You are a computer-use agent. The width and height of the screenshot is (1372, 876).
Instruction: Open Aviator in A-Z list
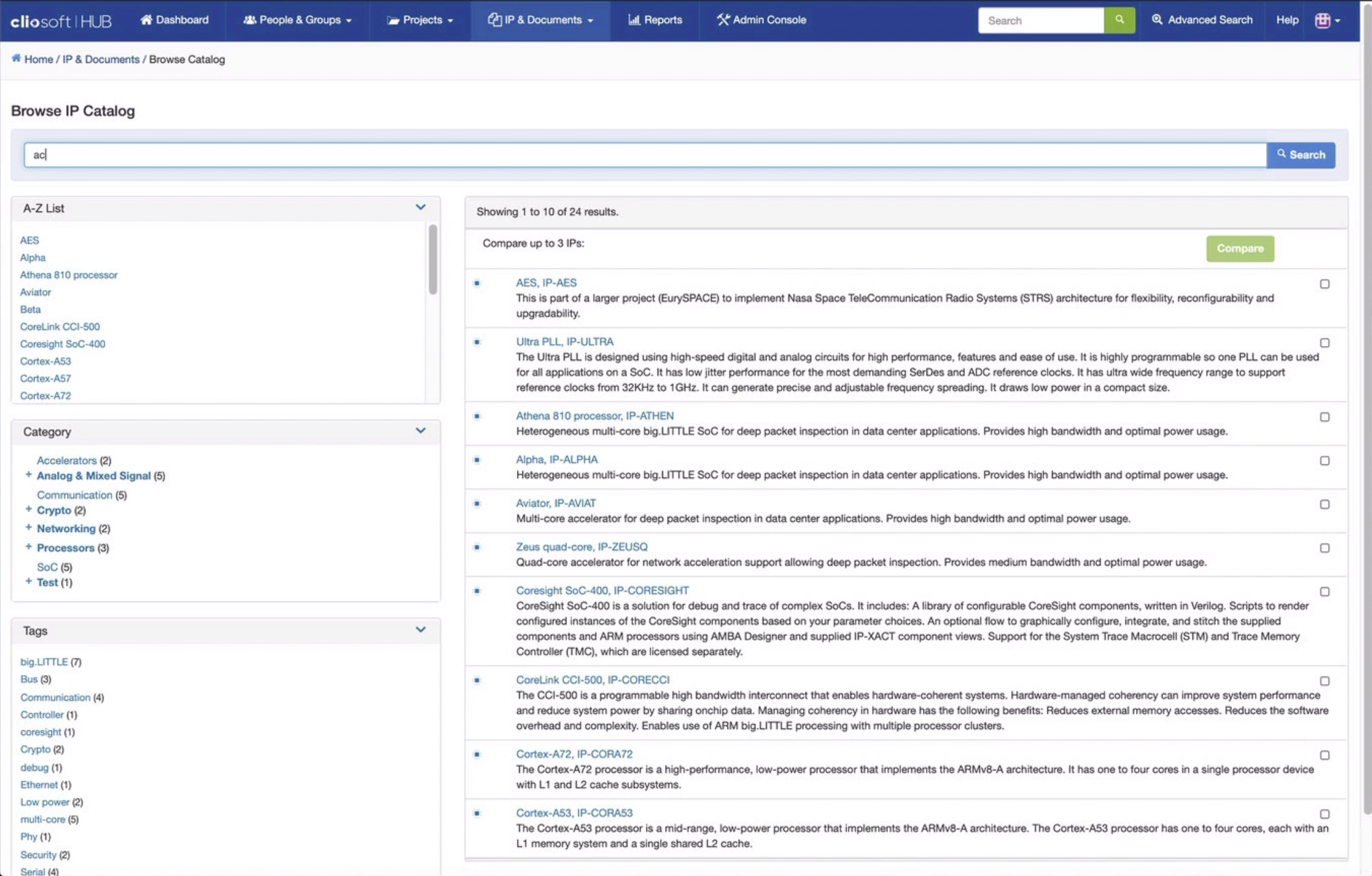(35, 292)
